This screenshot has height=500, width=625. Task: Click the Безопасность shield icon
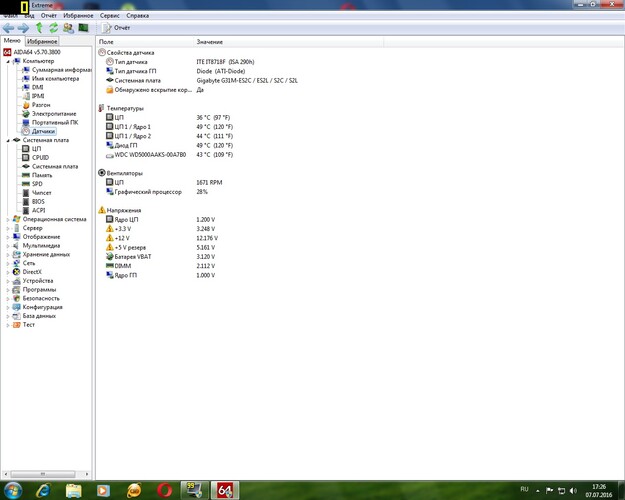(16, 298)
